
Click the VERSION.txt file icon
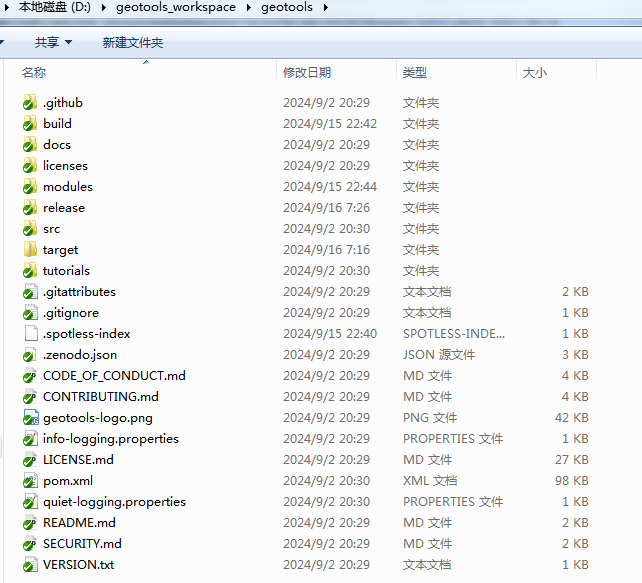(30, 565)
